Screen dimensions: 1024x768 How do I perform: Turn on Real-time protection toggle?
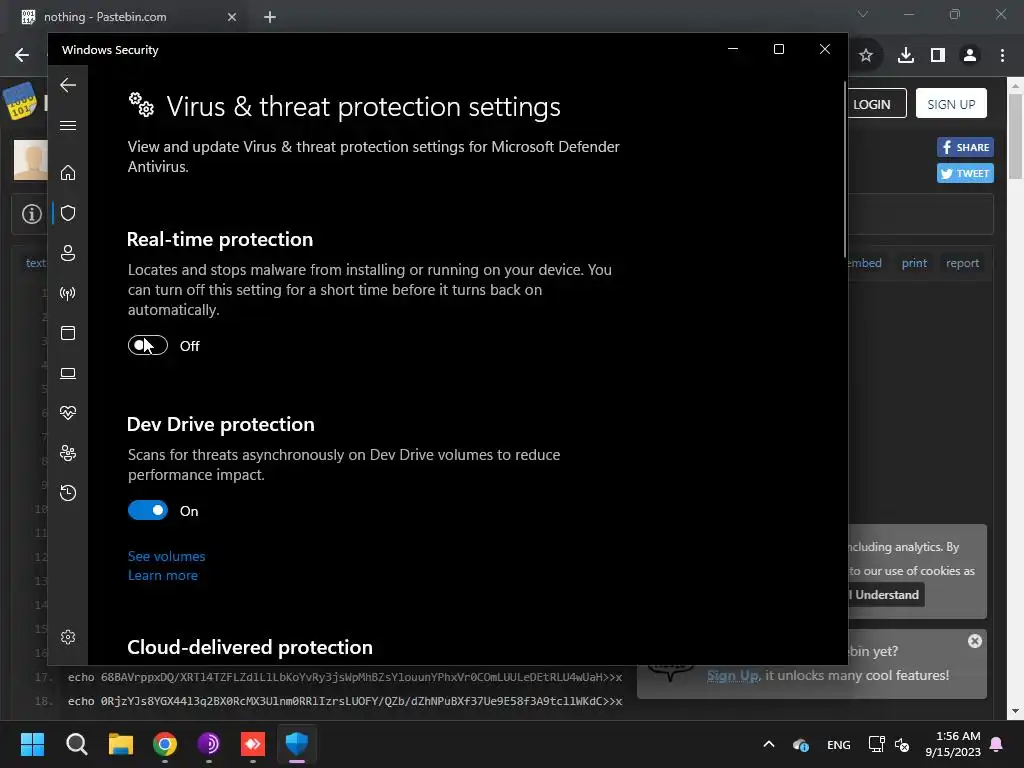pos(148,345)
